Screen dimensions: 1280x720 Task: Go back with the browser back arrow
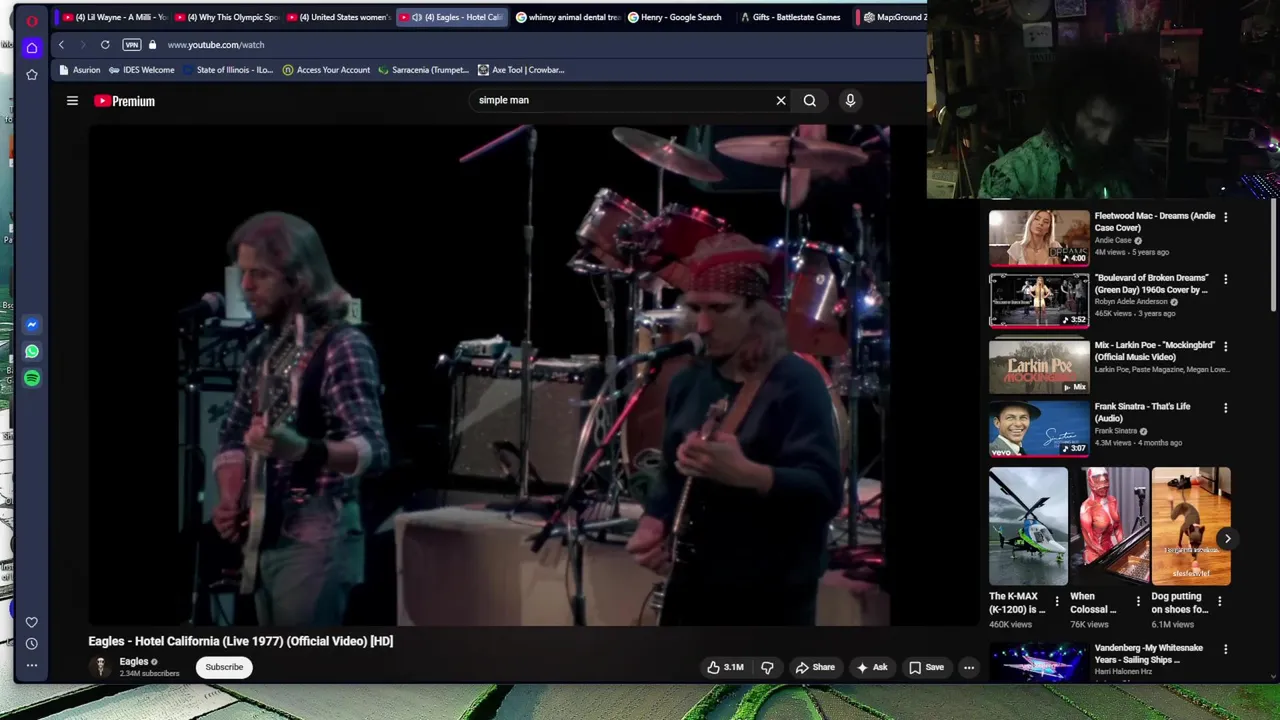click(x=61, y=45)
